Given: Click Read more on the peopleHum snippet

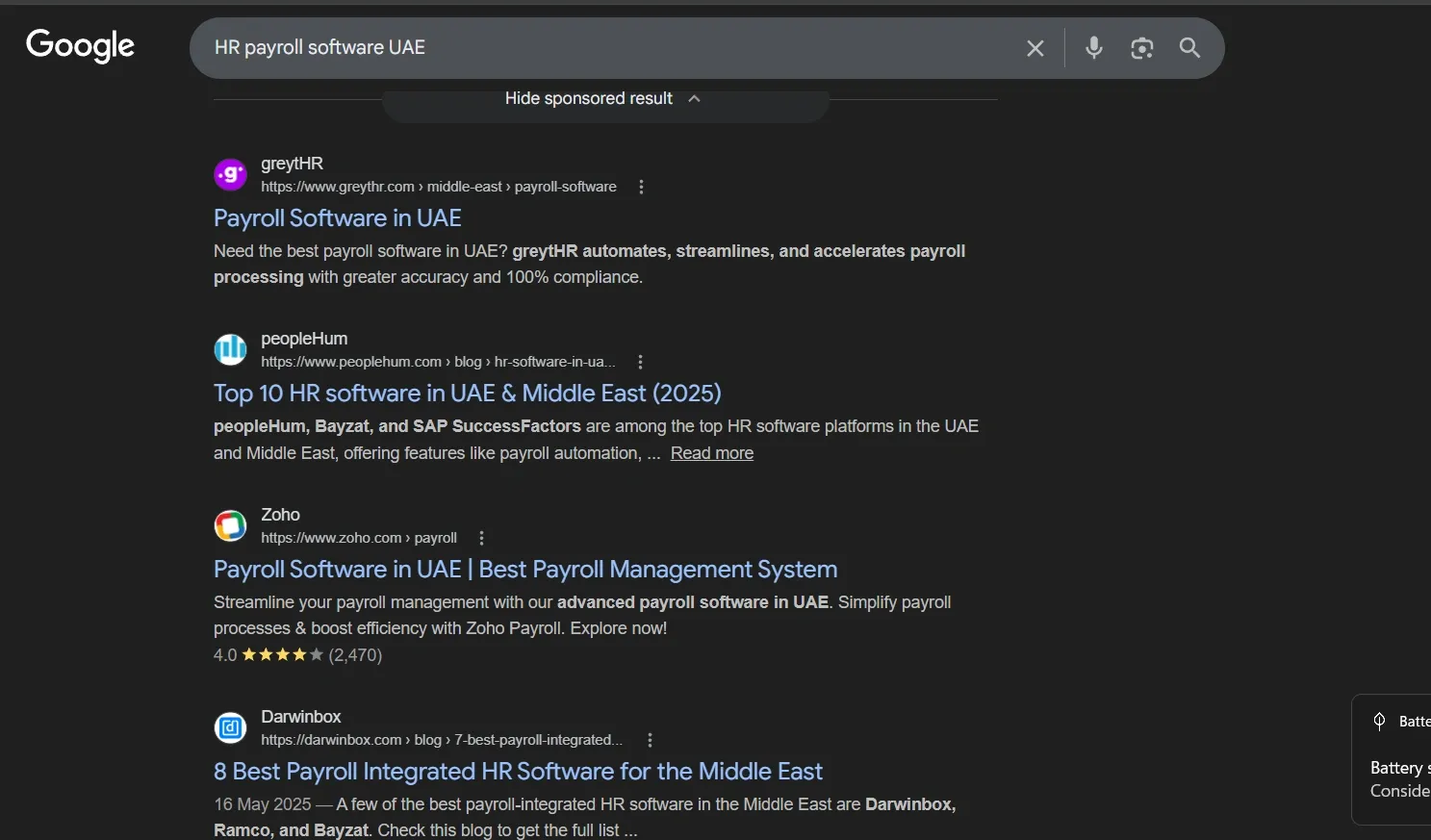Looking at the screenshot, I should point(711,452).
